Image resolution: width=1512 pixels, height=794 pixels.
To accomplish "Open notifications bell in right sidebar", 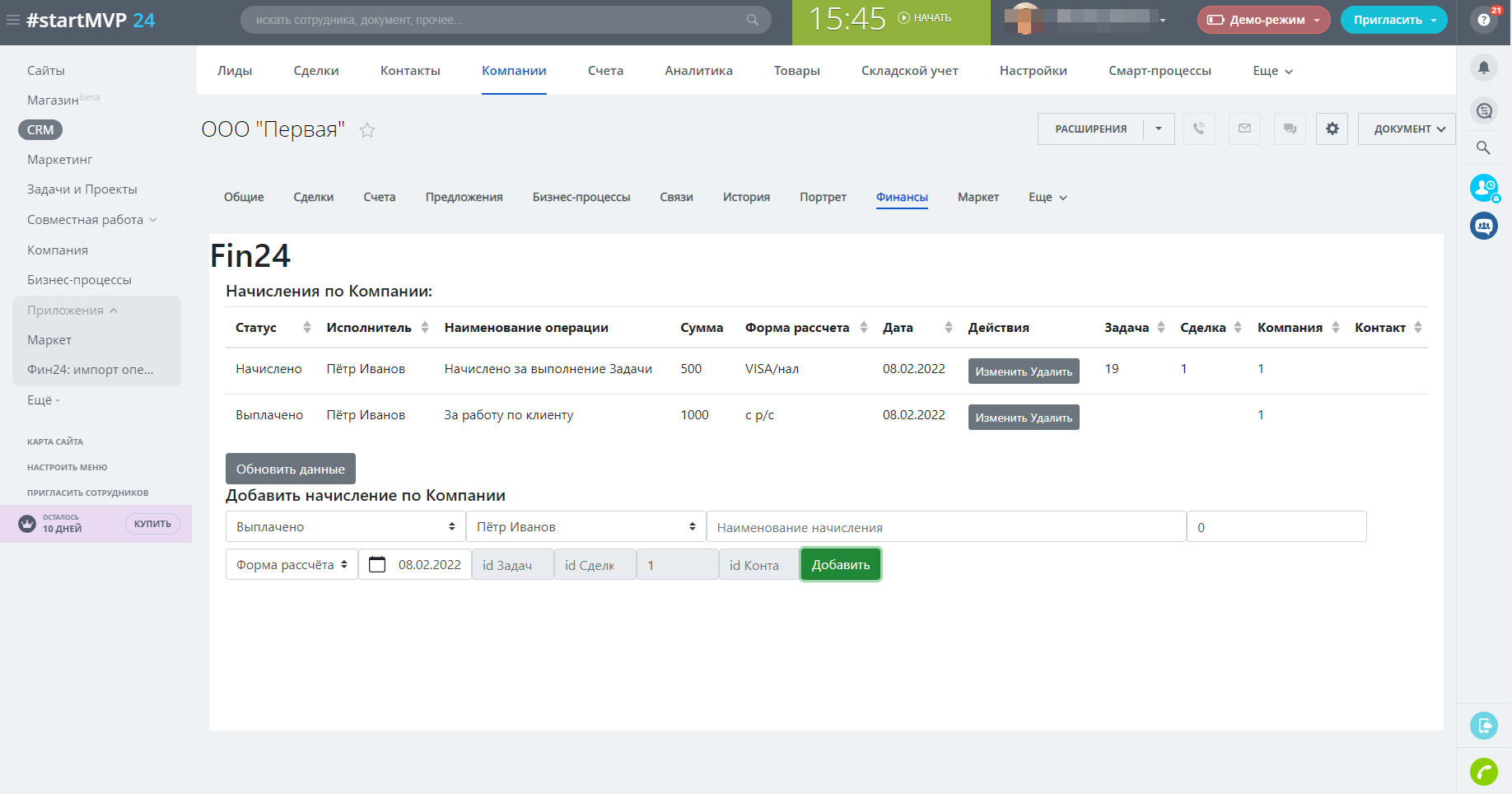I will click(1483, 68).
